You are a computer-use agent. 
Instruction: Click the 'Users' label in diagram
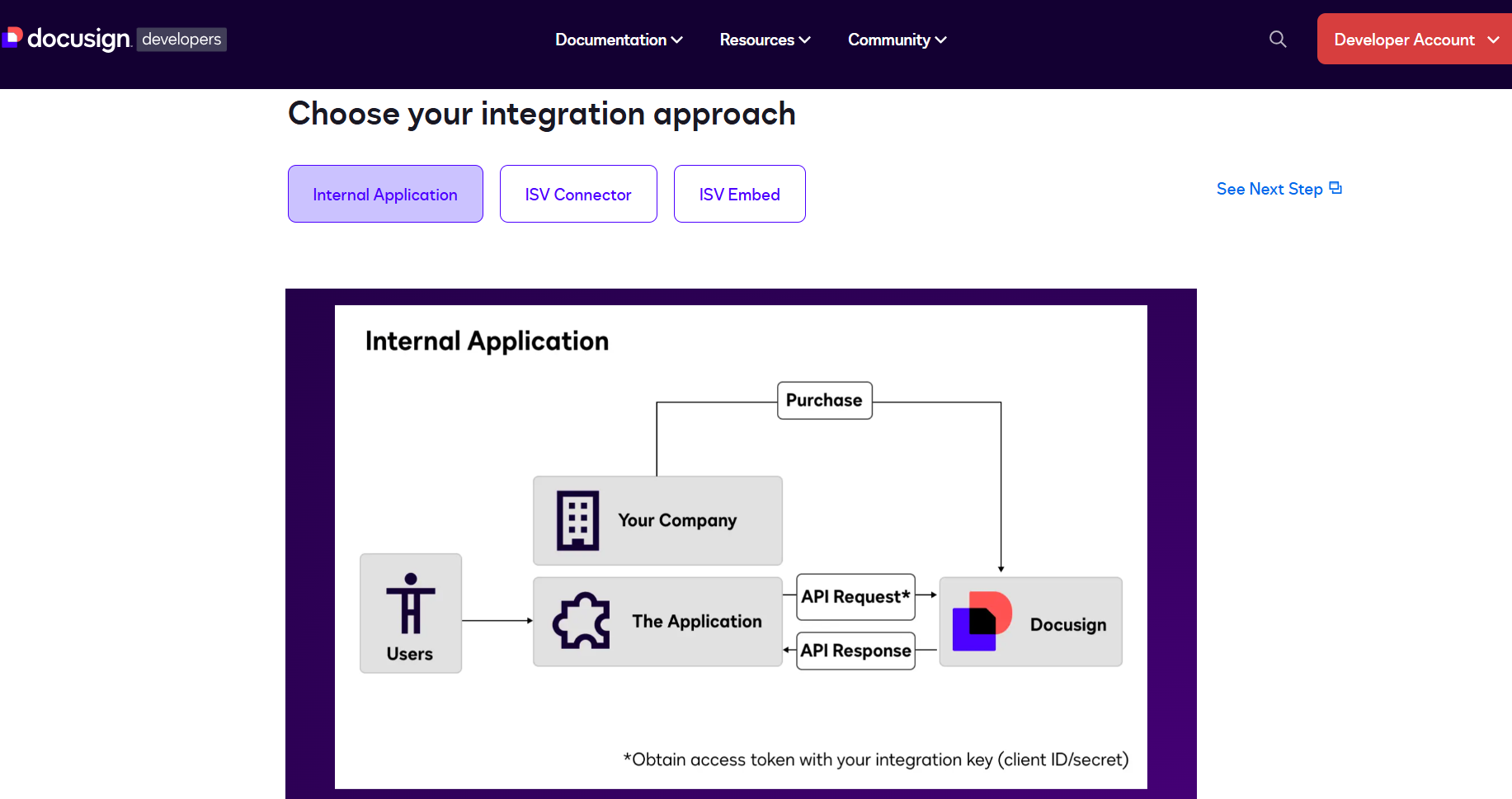[410, 654]
